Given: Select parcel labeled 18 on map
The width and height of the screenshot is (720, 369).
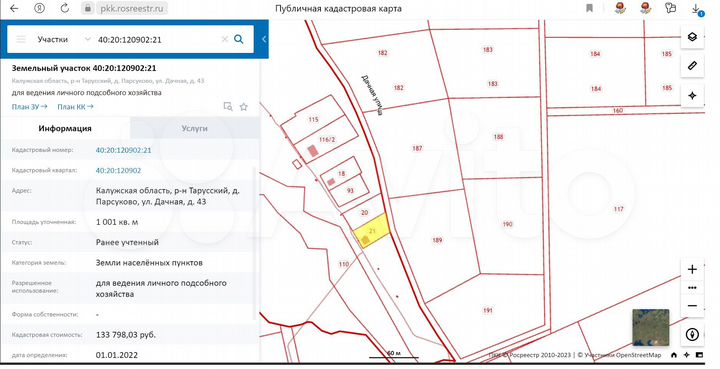Looking at the screenshot, I should coord(342,173).
